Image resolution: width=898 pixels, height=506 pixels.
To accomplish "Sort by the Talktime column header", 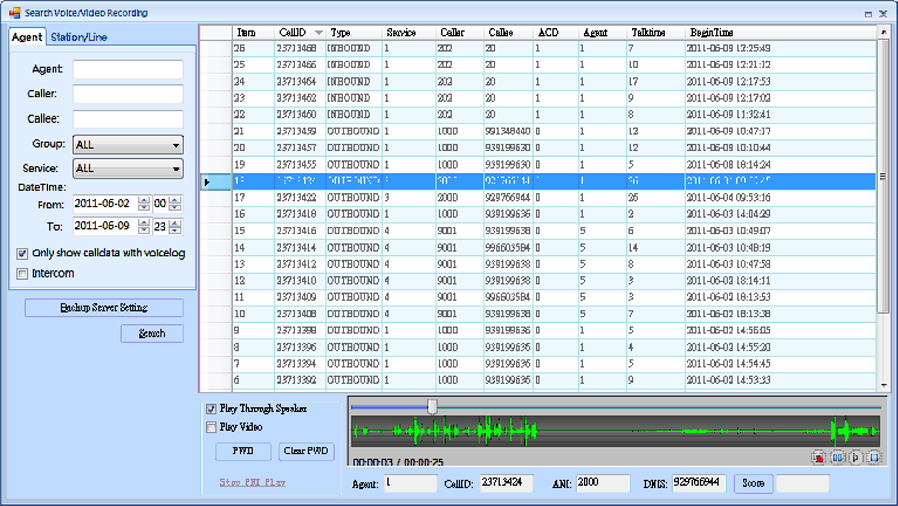I will click(655, 33).
